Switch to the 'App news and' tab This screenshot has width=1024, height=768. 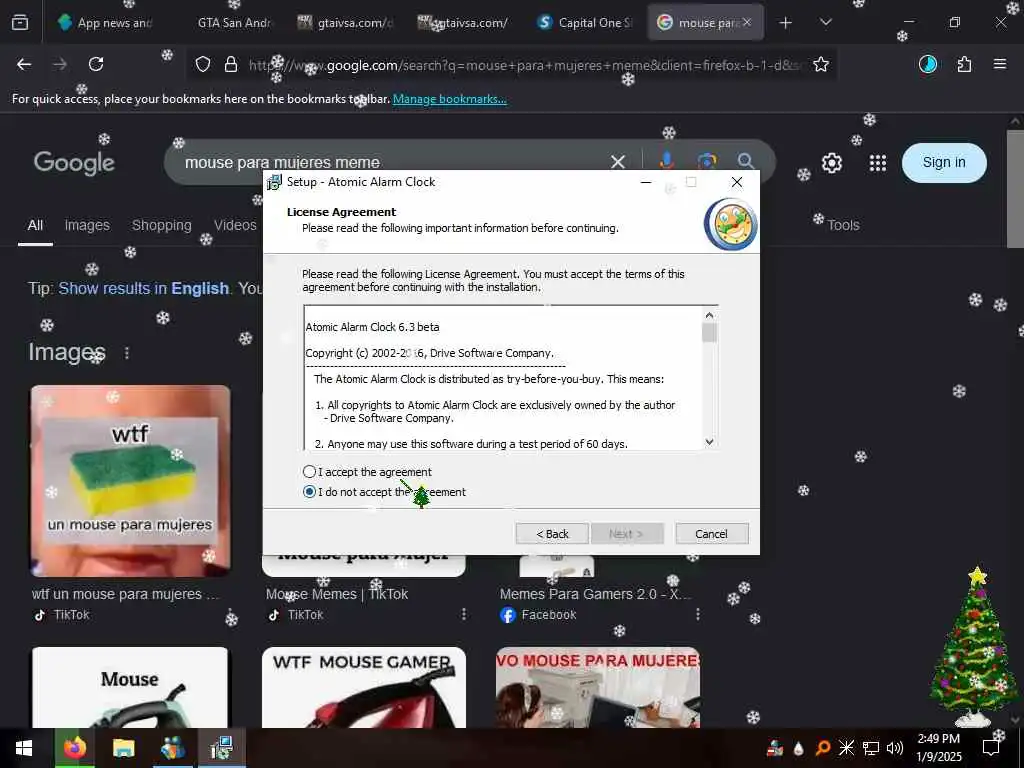pyautogui.click(x=104, y=23)
